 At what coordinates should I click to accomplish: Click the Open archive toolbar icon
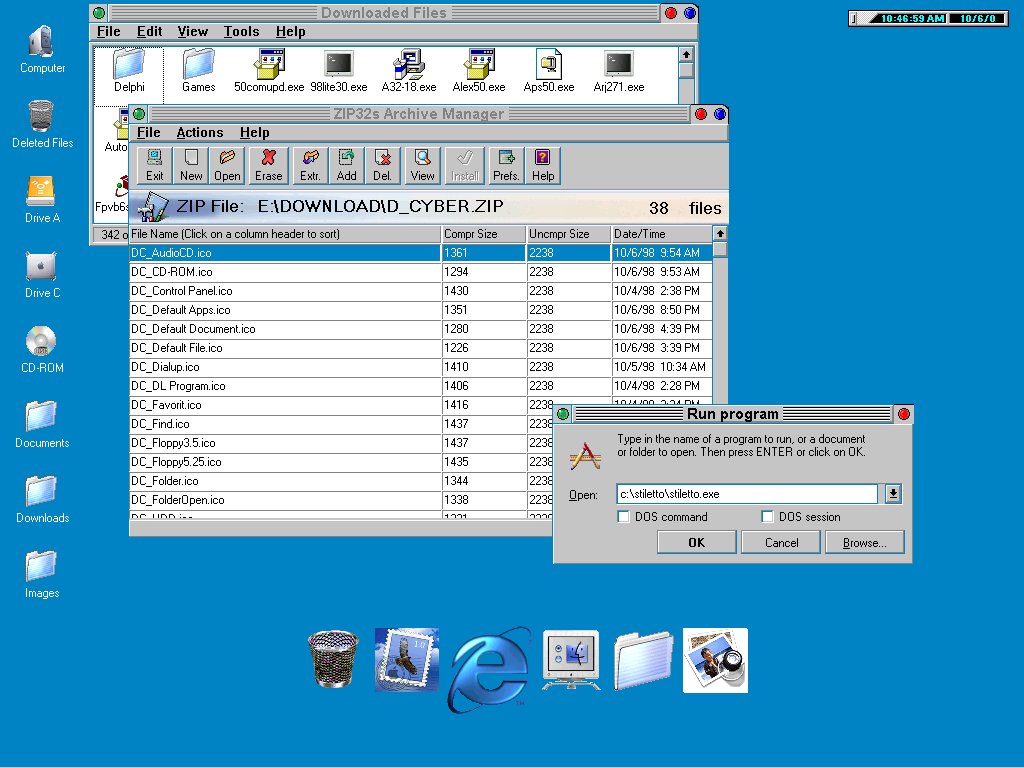pyautogui.click(x=227, y=165)
